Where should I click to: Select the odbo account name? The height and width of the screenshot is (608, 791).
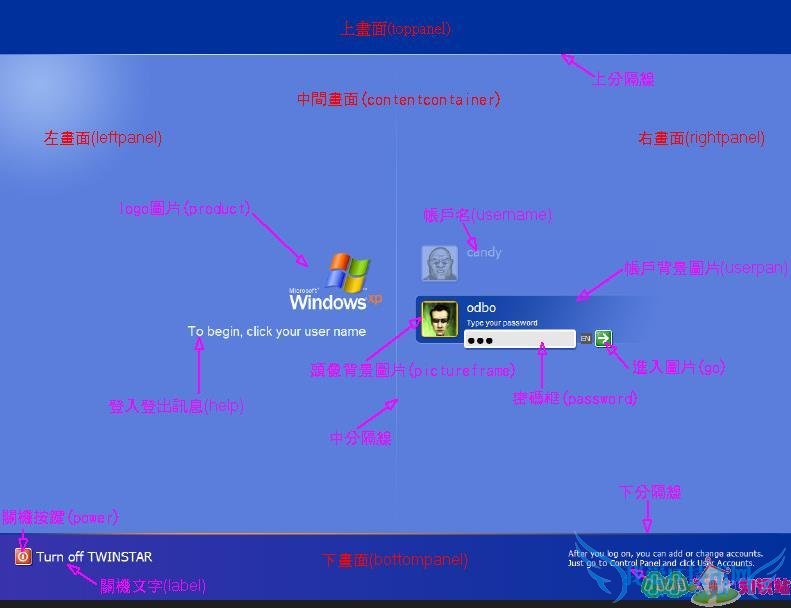pyautogui.click(x=481, y=307)
